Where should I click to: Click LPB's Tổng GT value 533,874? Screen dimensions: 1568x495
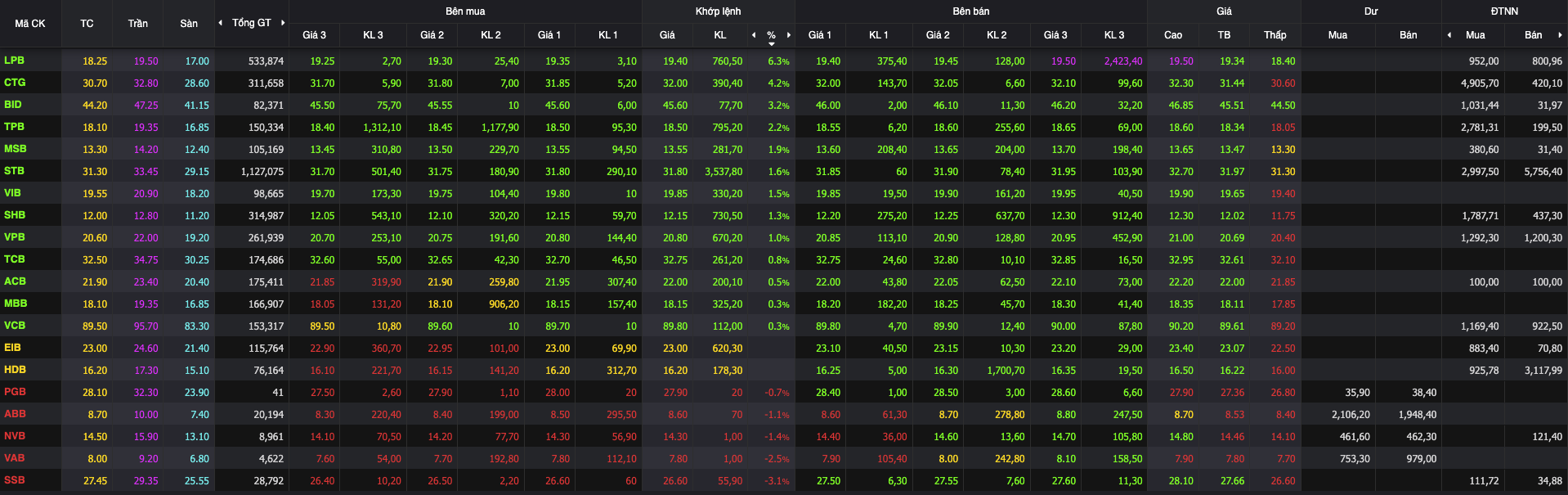266,61
